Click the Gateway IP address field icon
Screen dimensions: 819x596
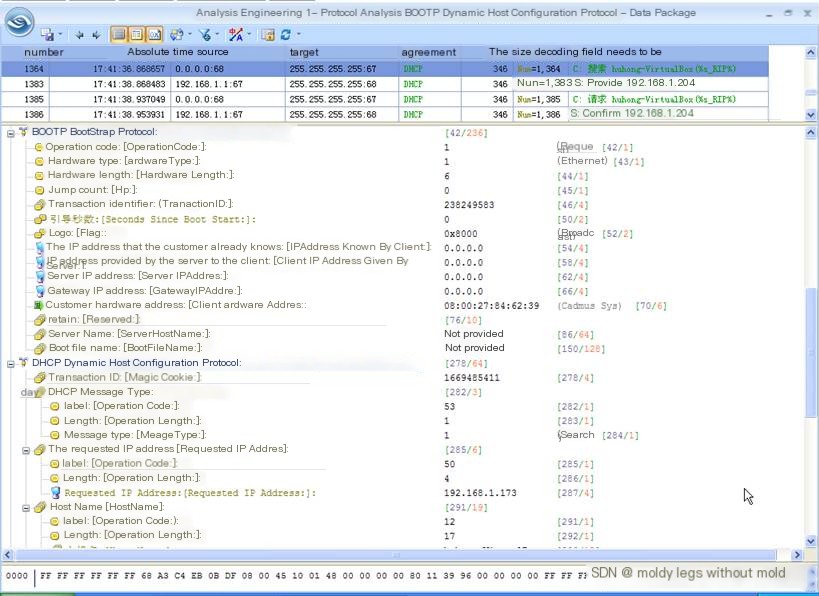tap(40, 291)
